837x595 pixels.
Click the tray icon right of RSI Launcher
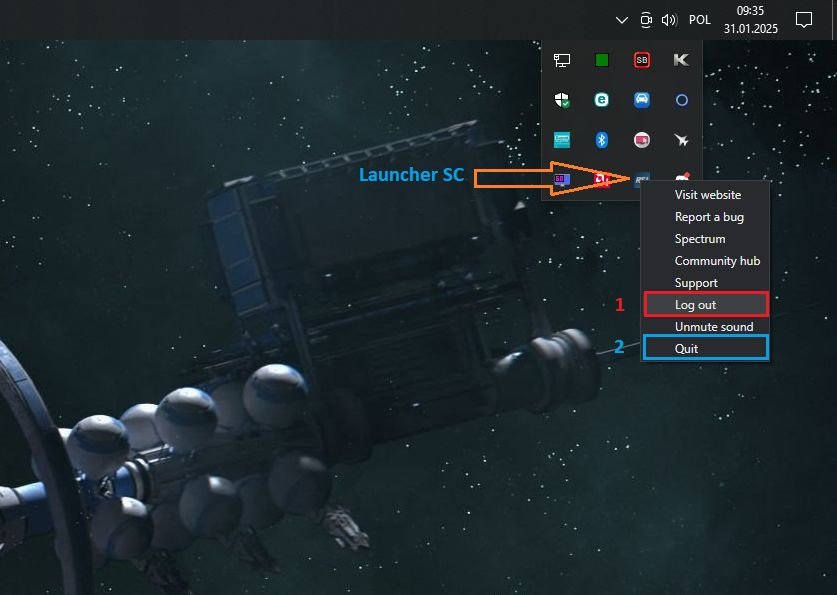tap(682, 177)
